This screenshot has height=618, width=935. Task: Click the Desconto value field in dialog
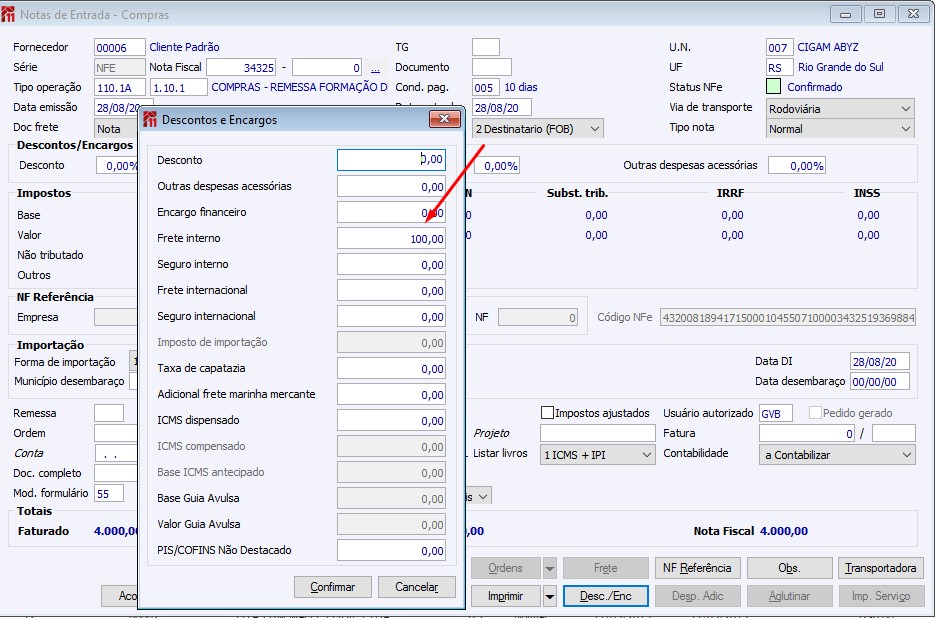tap(391, 160)
